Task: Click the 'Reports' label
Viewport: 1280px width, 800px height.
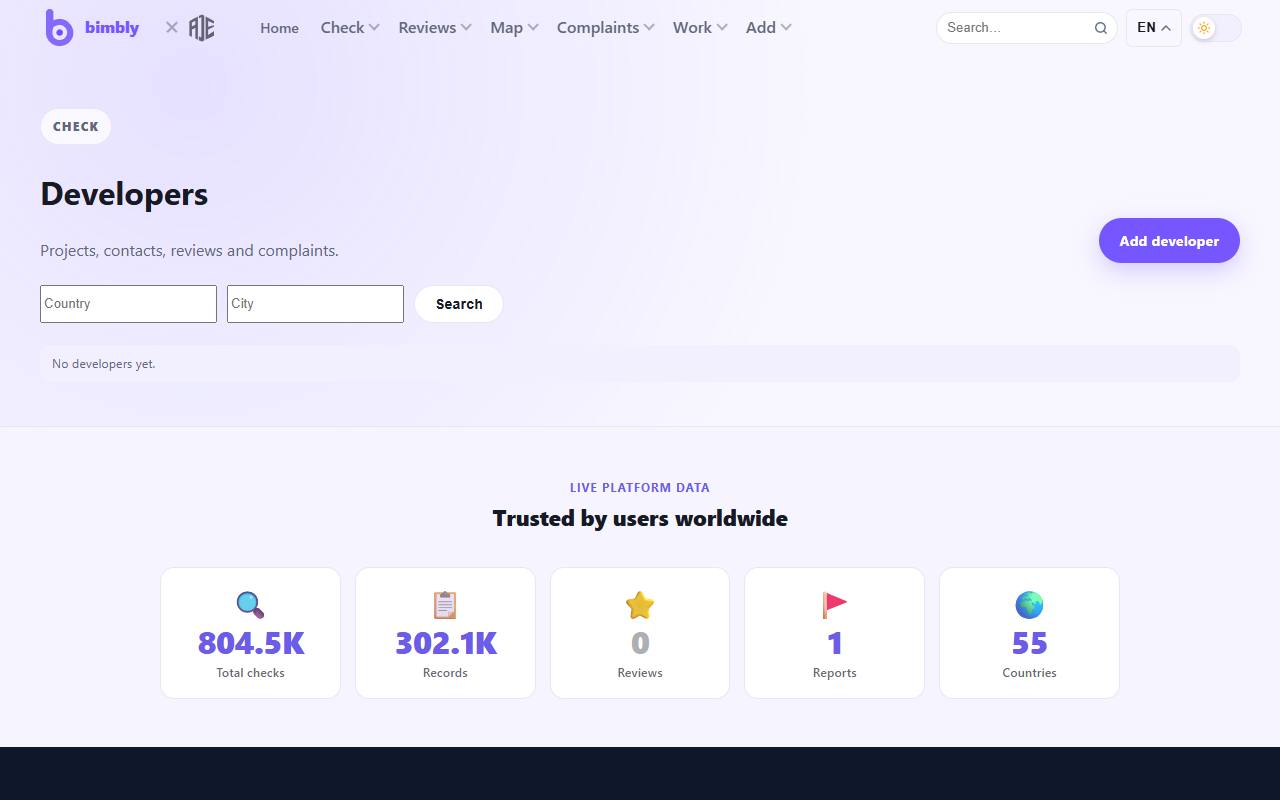Action: pos(834,673)
